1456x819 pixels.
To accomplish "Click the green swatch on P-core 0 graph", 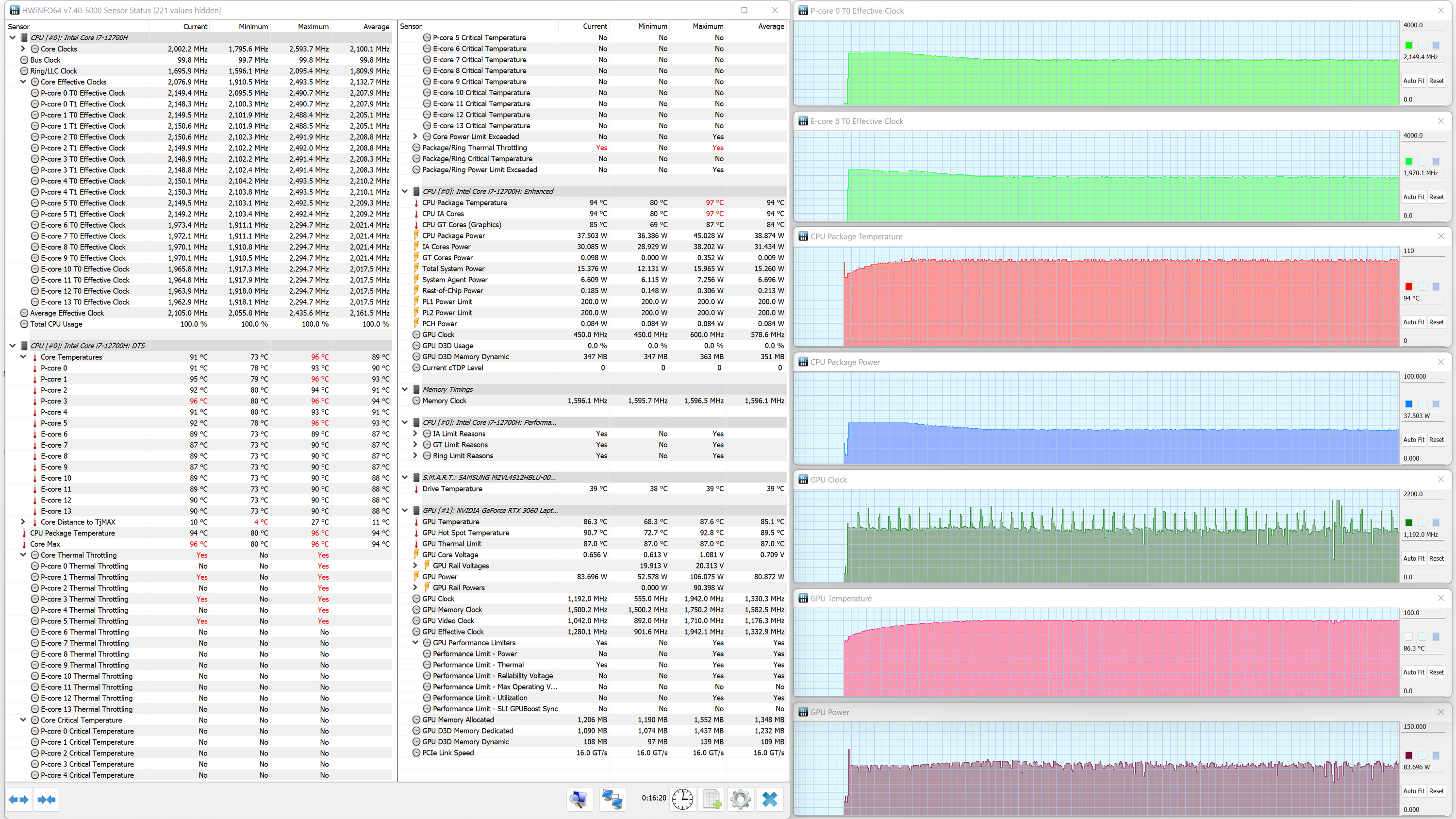I will pos(1408,45).
